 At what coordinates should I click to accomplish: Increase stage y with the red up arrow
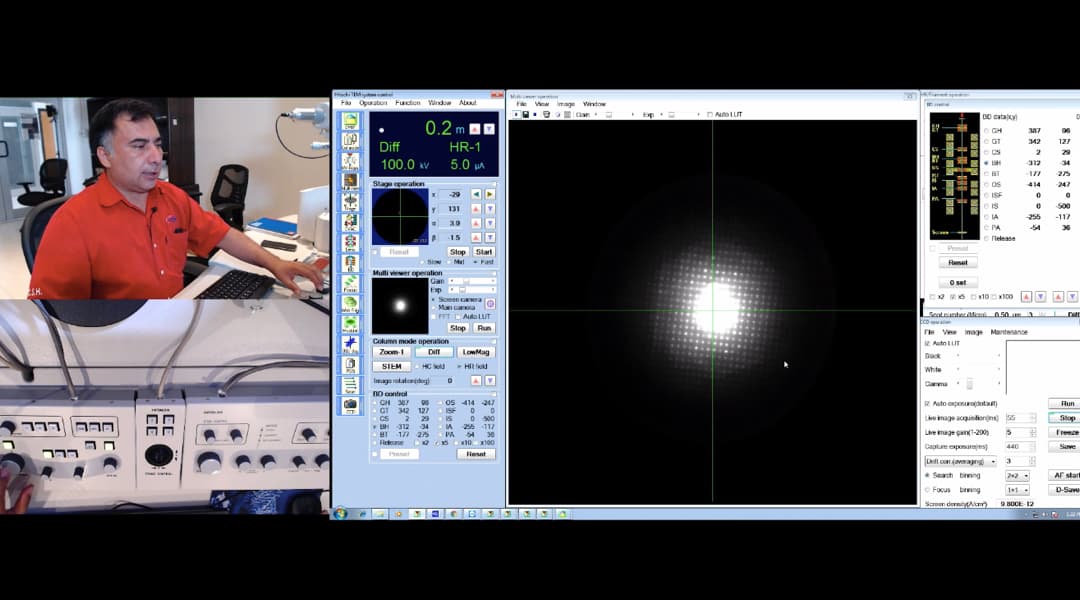(x=476, y=209)
